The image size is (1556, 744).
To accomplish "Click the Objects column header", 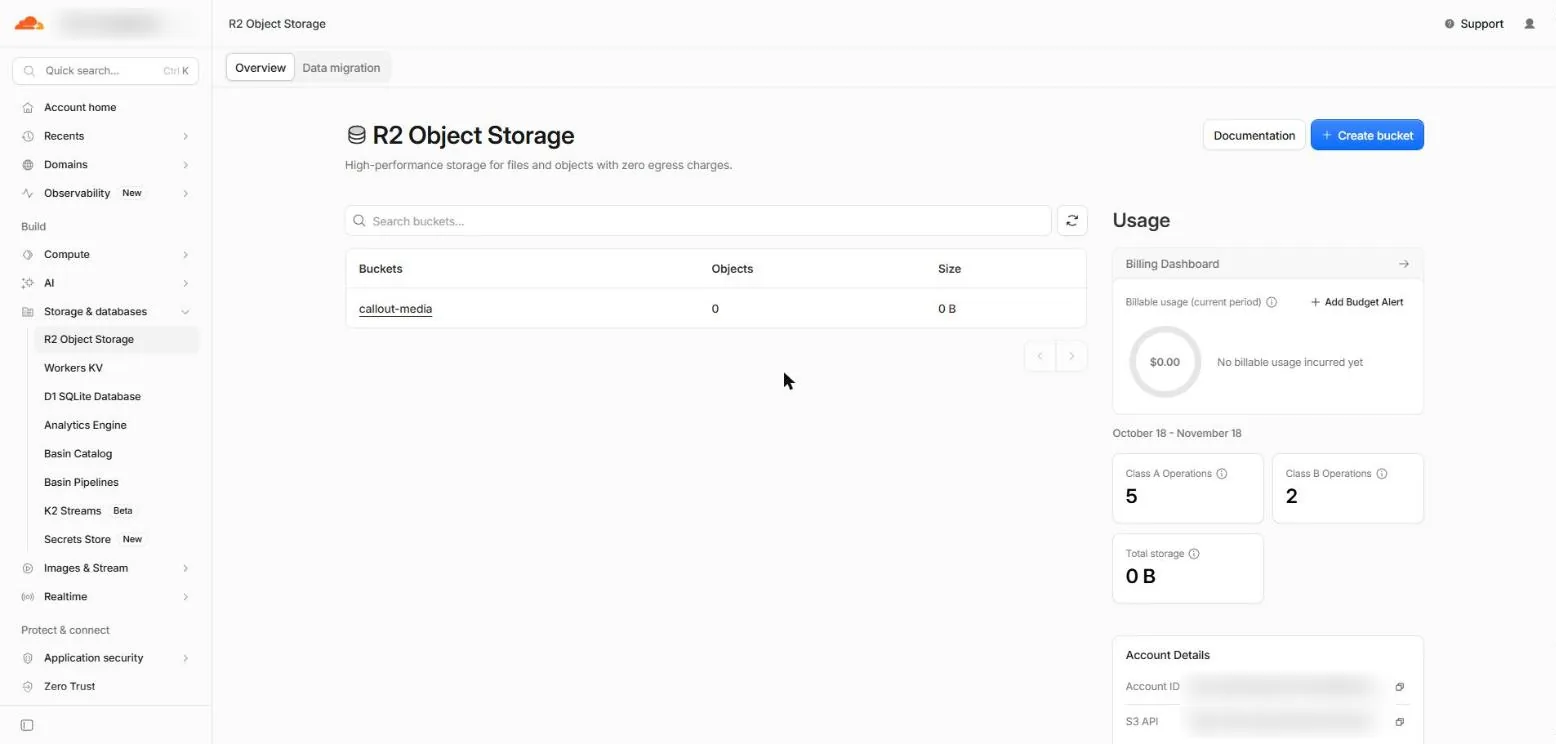I will pyautogui.click(x=732, y=269).
